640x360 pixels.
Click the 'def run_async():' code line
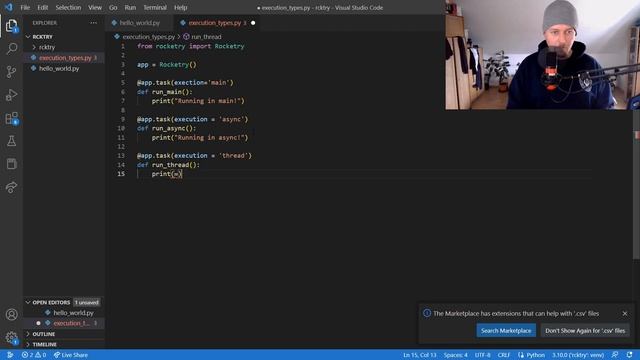tap(167, 128)
